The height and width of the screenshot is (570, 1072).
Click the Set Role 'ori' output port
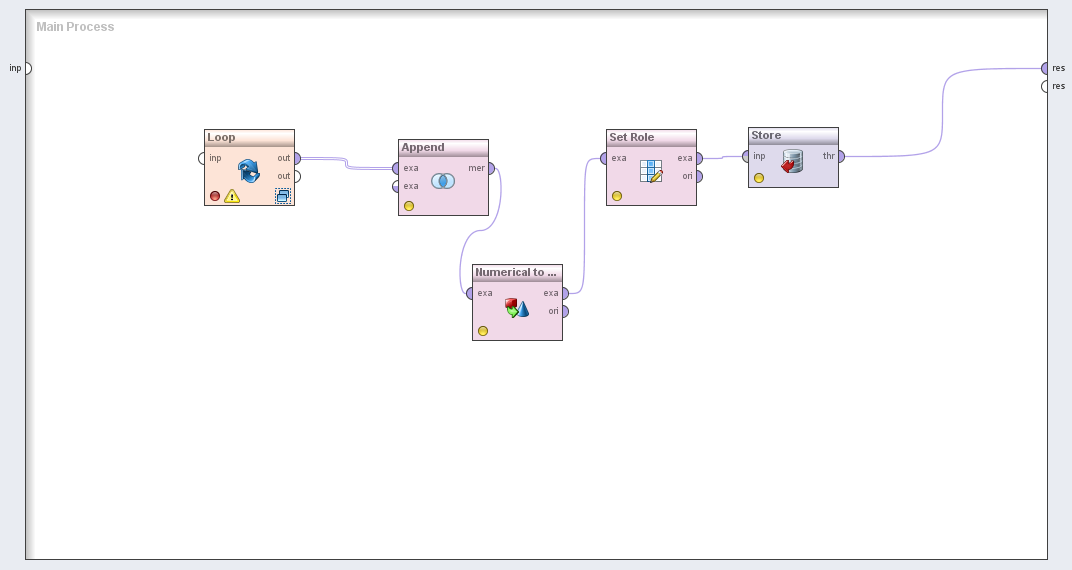[699, 176]
